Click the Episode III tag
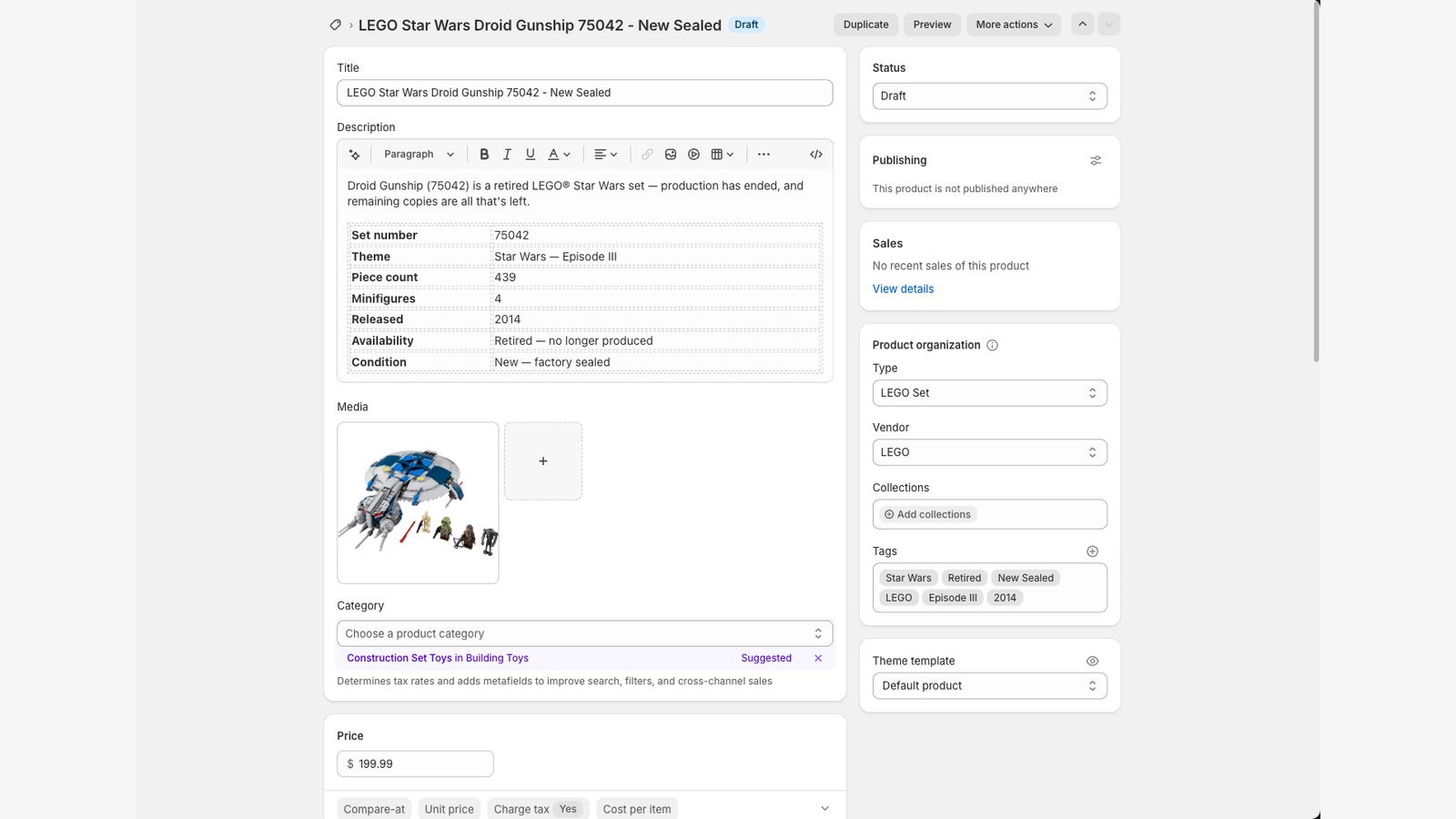The width and height of the screenshot is (1456, 819). pos(953,598)
